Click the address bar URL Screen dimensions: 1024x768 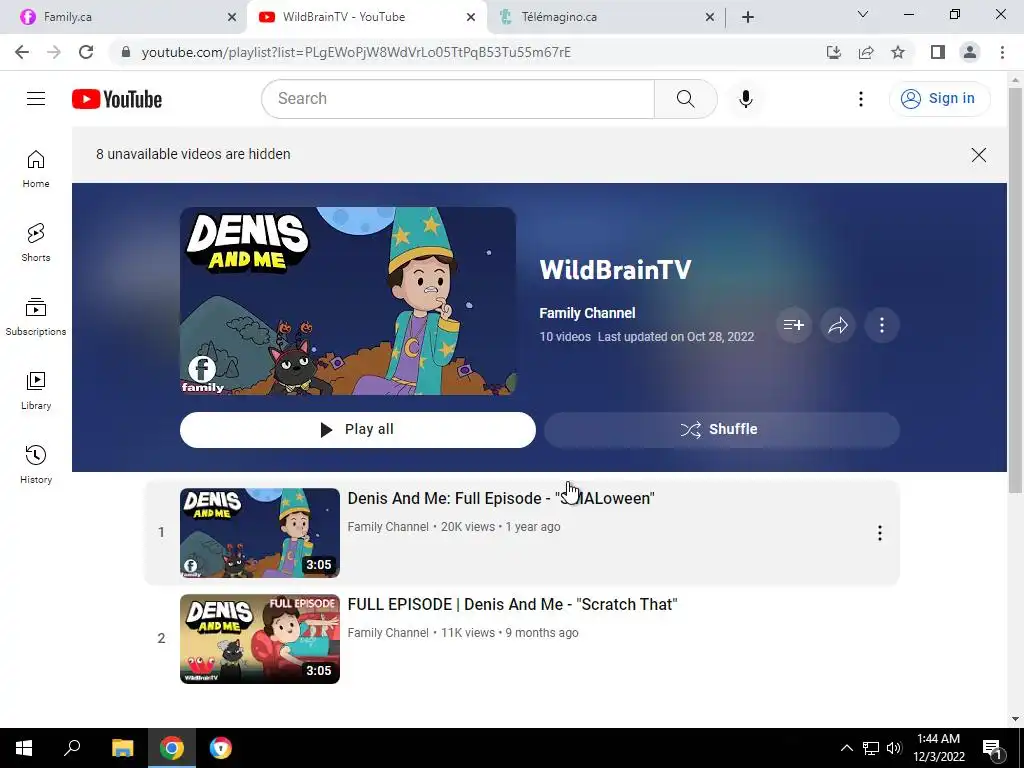(x=356, y=52)
